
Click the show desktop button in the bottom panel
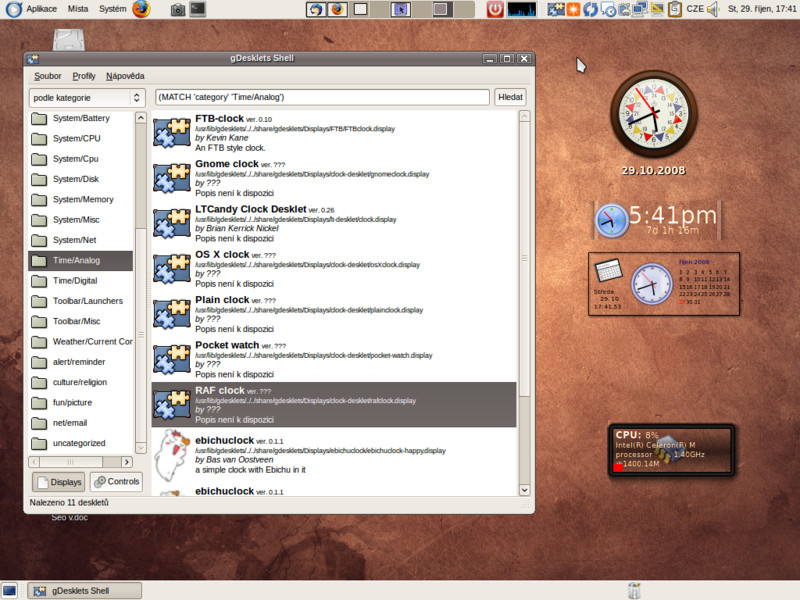coord(9,590)
